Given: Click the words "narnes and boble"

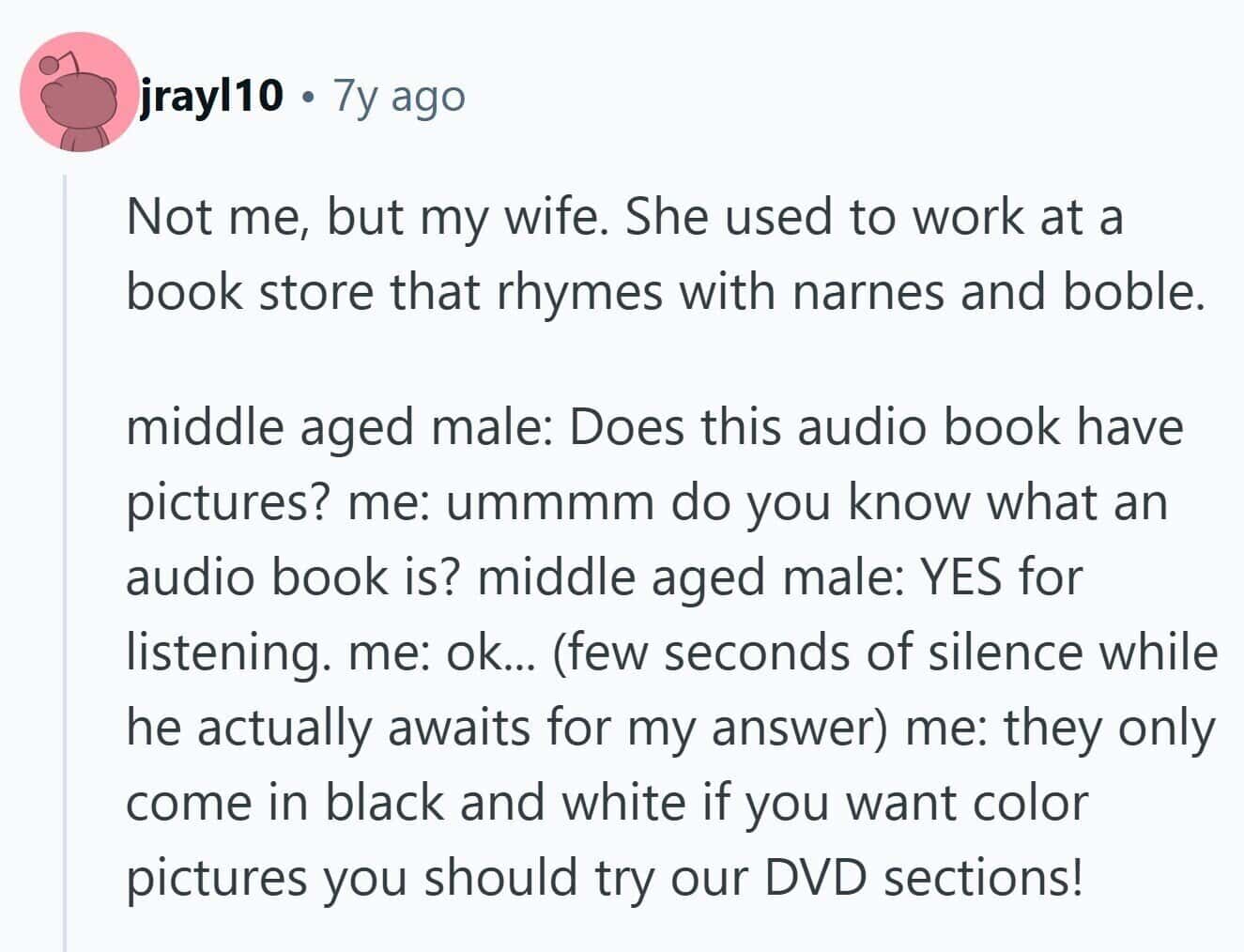Looking at the screenshot, I should coord(997,293).
